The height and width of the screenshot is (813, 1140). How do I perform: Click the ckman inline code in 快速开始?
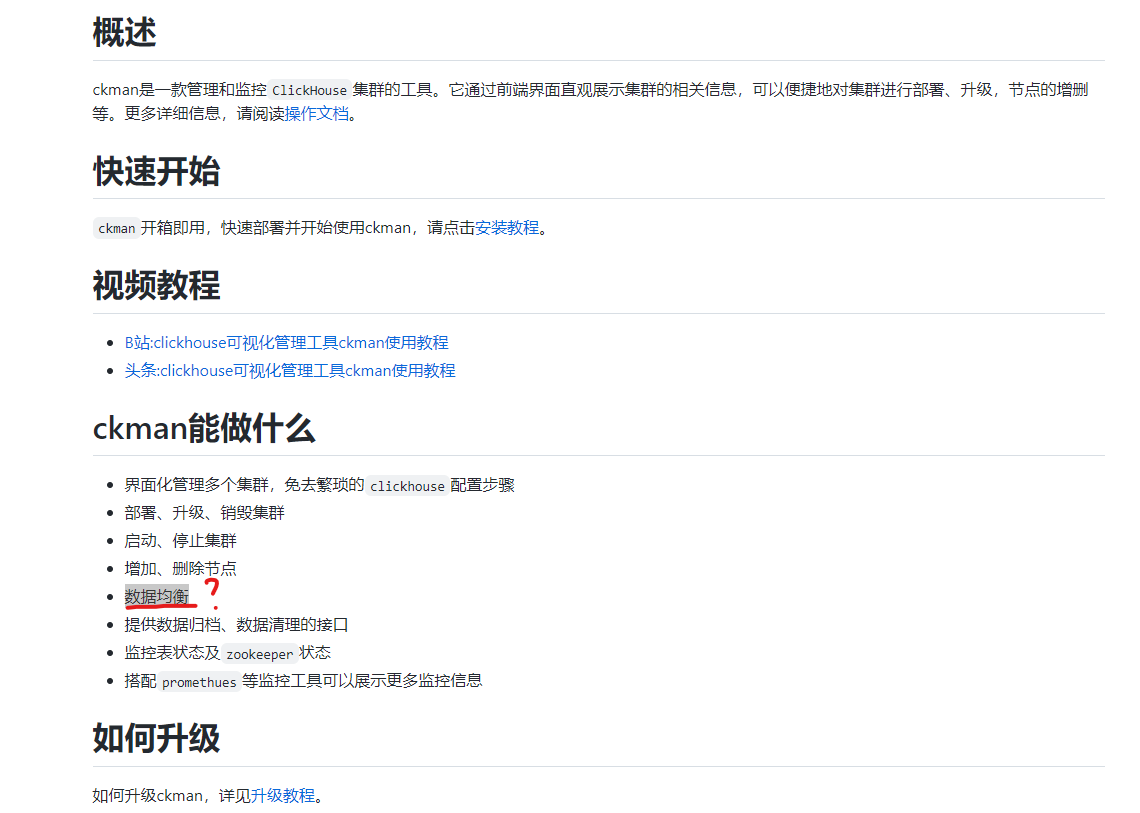[x=116, y=228]
